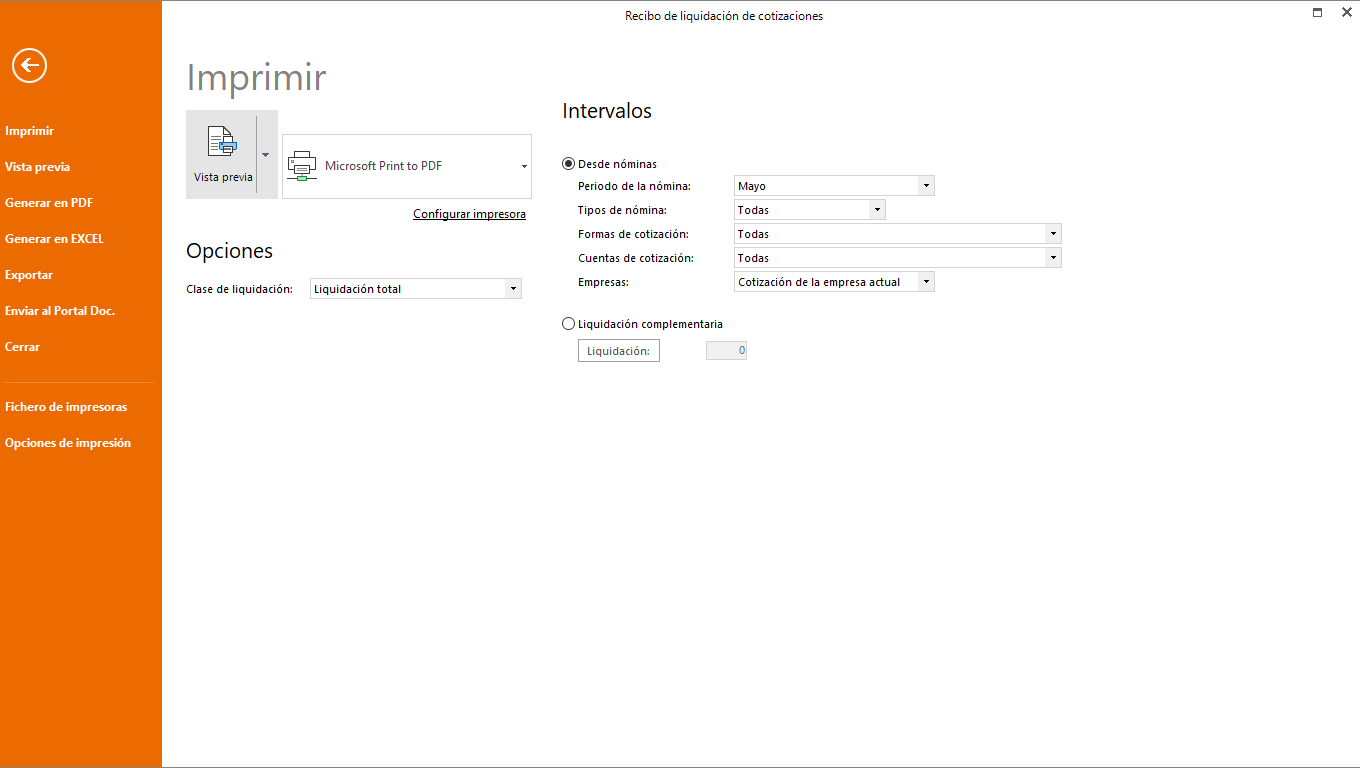Select the Liquidación complementaria radio button

point(569,324)
